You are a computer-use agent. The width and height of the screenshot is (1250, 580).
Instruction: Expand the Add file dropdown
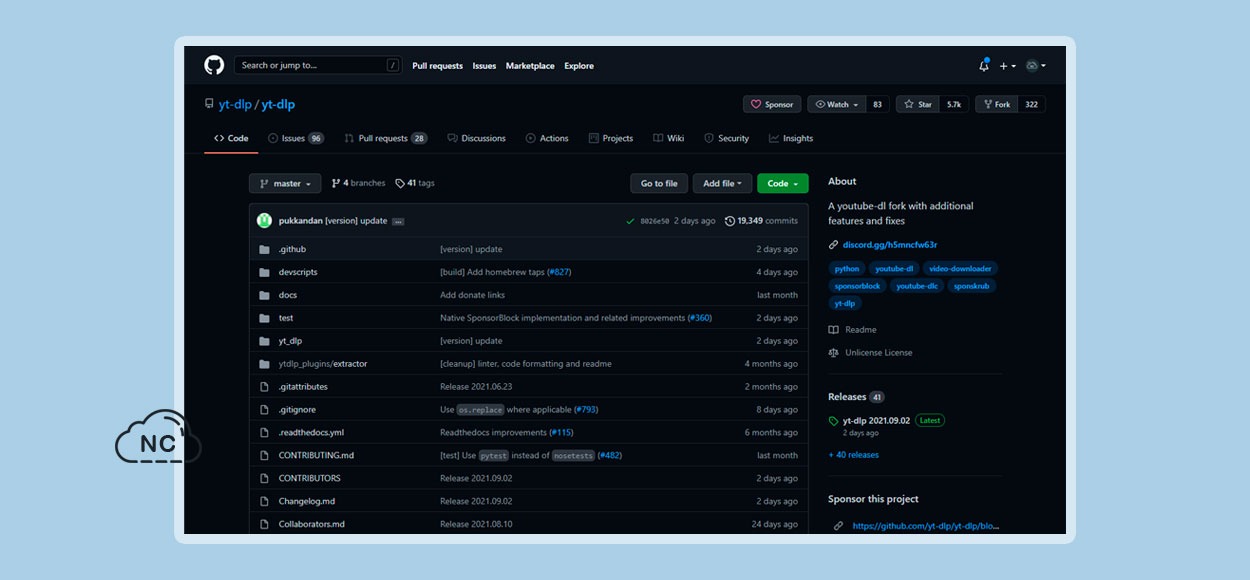(x=722, y=184)
